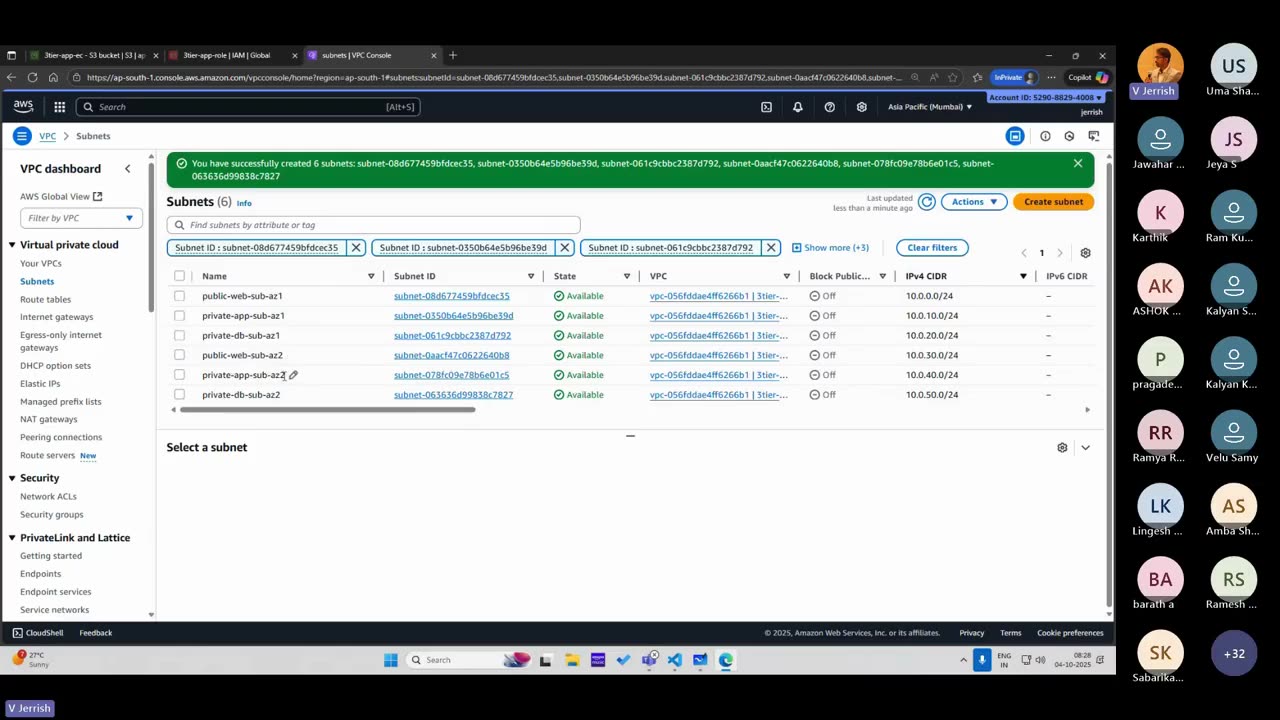
Task: Open the Account ID dropdown
Action: click(1046, 97)
